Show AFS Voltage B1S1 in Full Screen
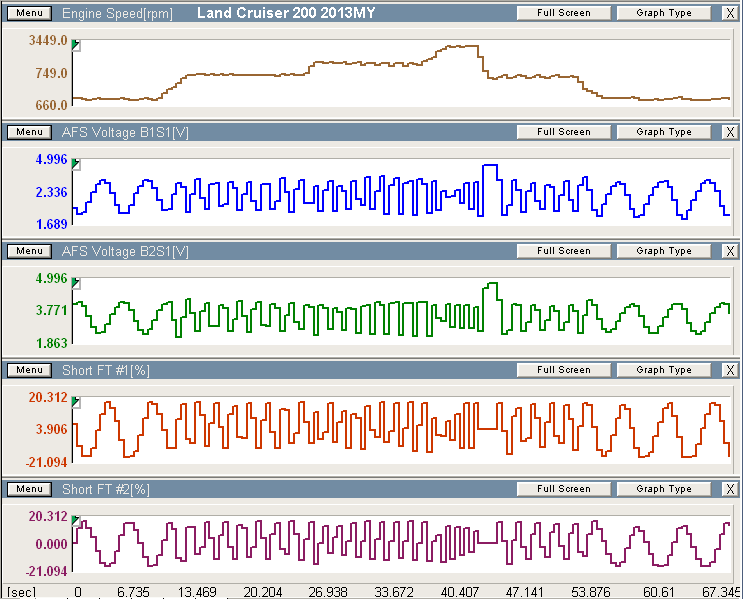The image size is (743, 599). (x=563, y=132)
